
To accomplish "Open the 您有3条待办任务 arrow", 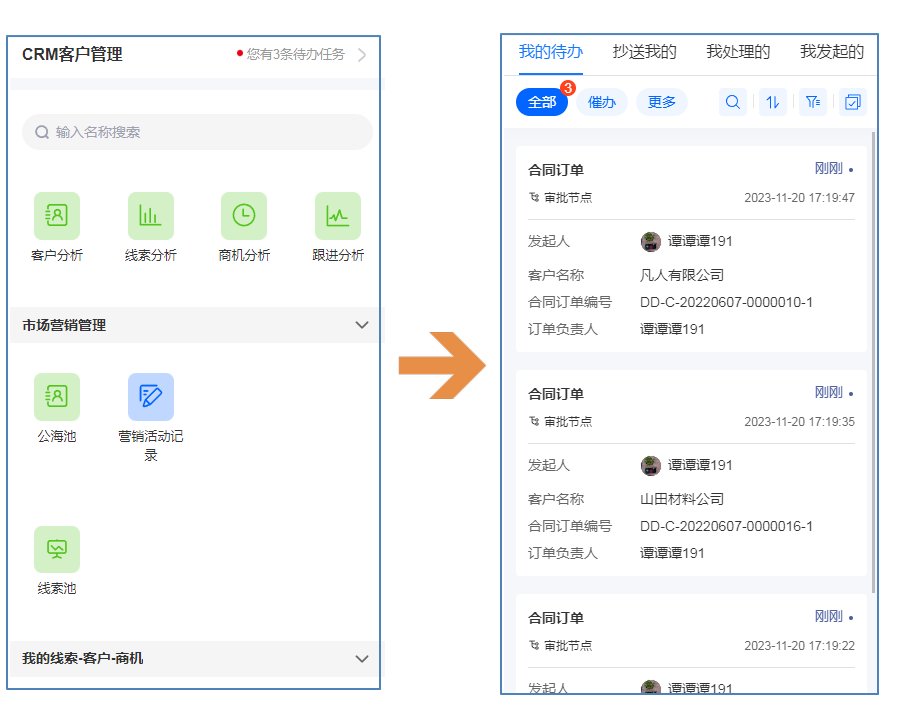I will pos(362,55).
